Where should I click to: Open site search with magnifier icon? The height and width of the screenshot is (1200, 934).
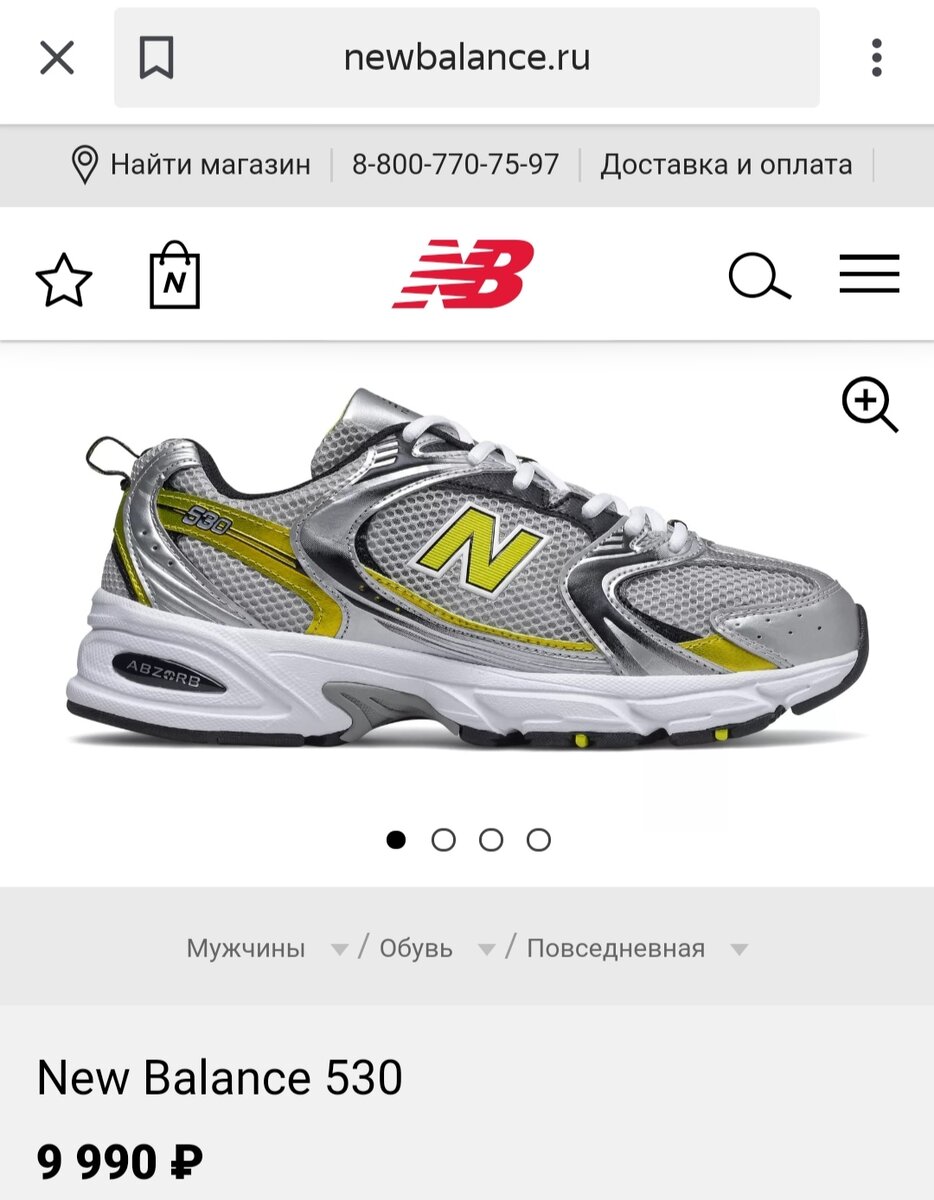pyautogui.click(x=760, y=277)
